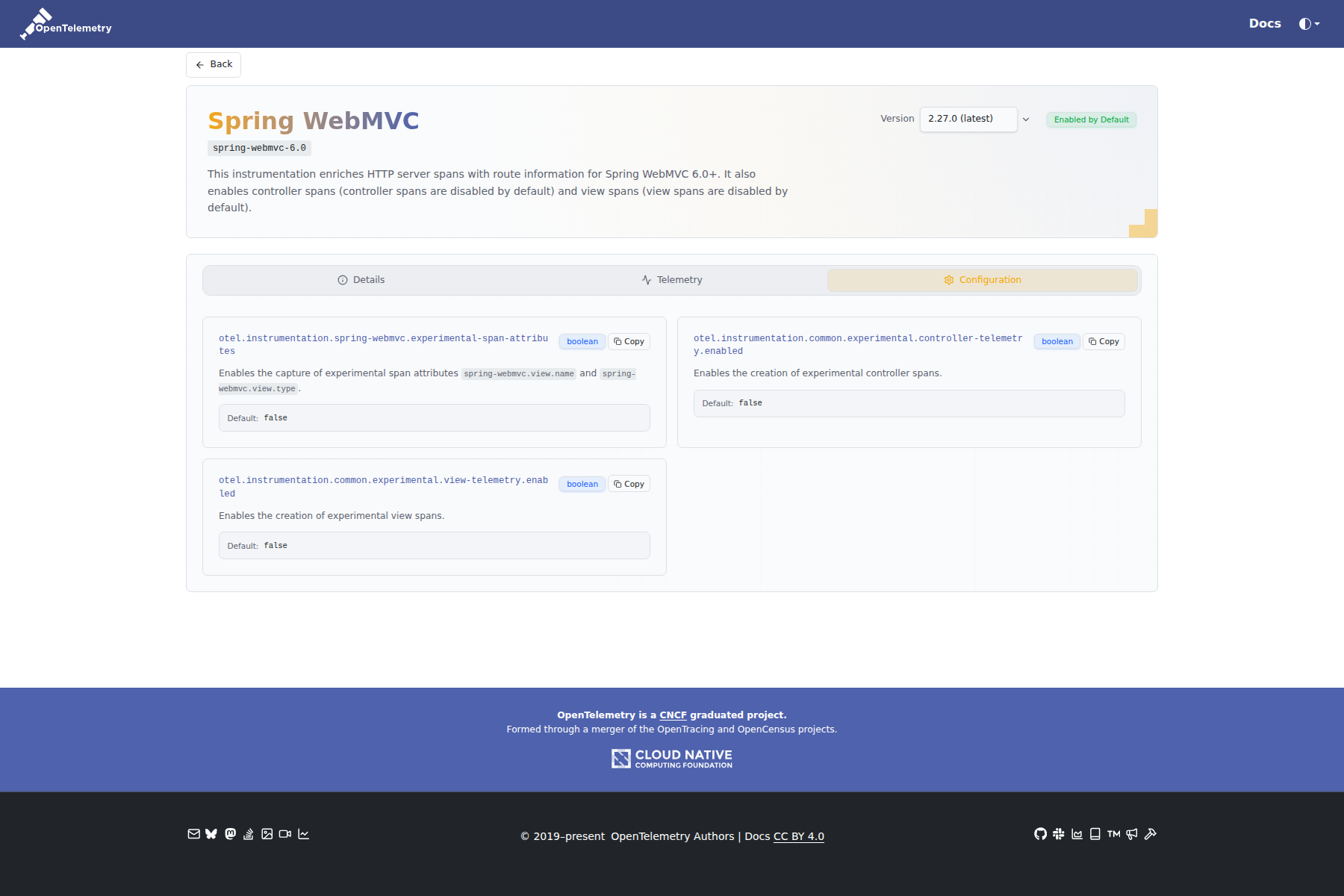Open the GitHub icon in footer
Screen dimensions: 1344x896
coord(1040,834)
